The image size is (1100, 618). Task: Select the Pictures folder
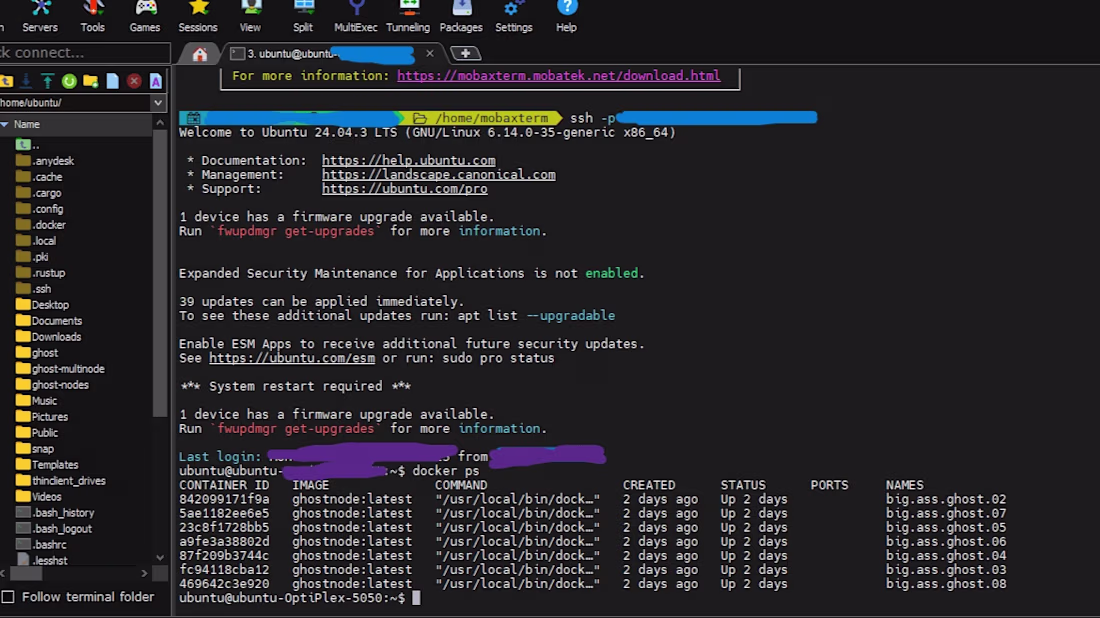point(42,417)
